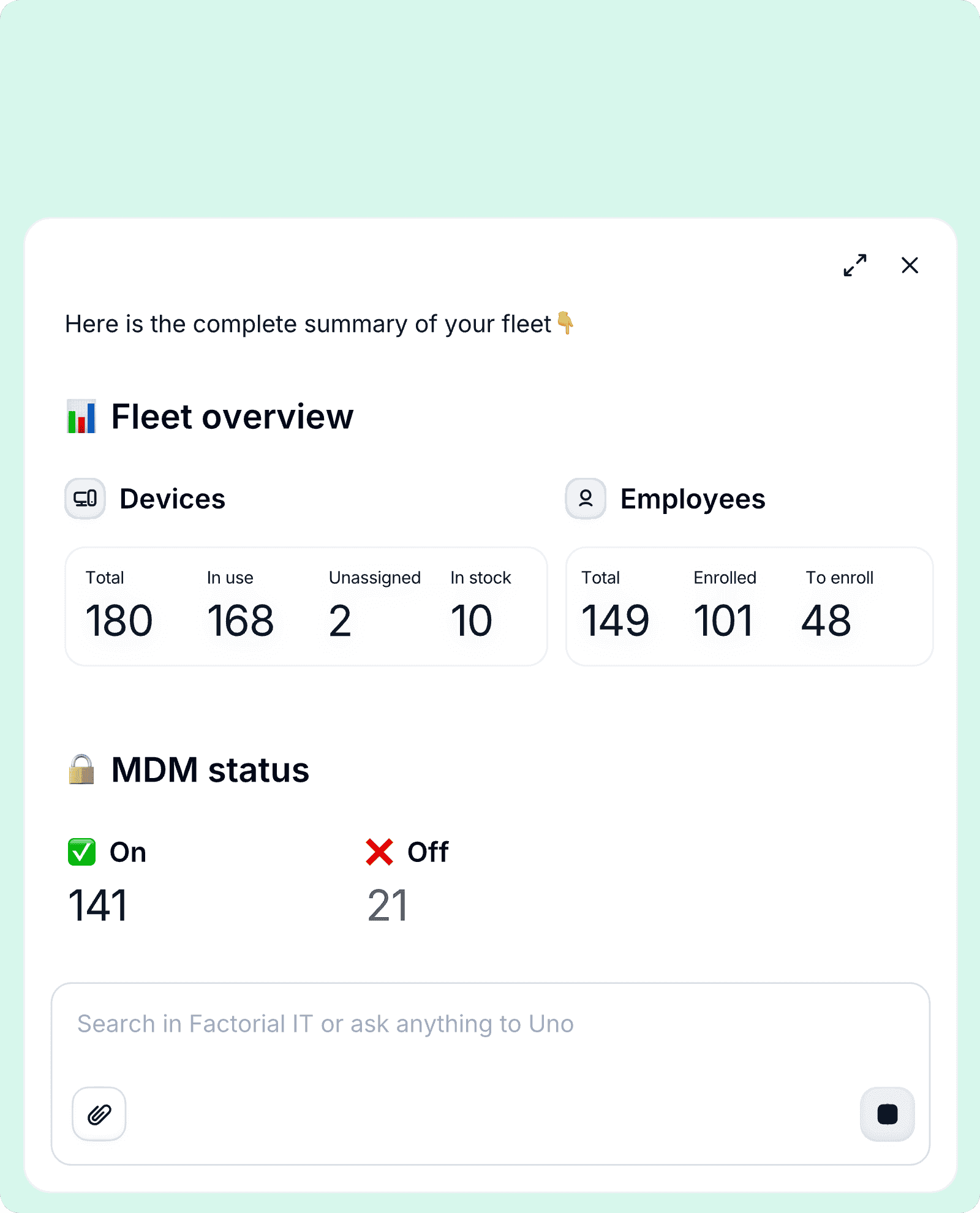Click the red cross next to Off
Image resolution: width=980 pixels, height=1213 pixels.
click(x=379, y=852)
